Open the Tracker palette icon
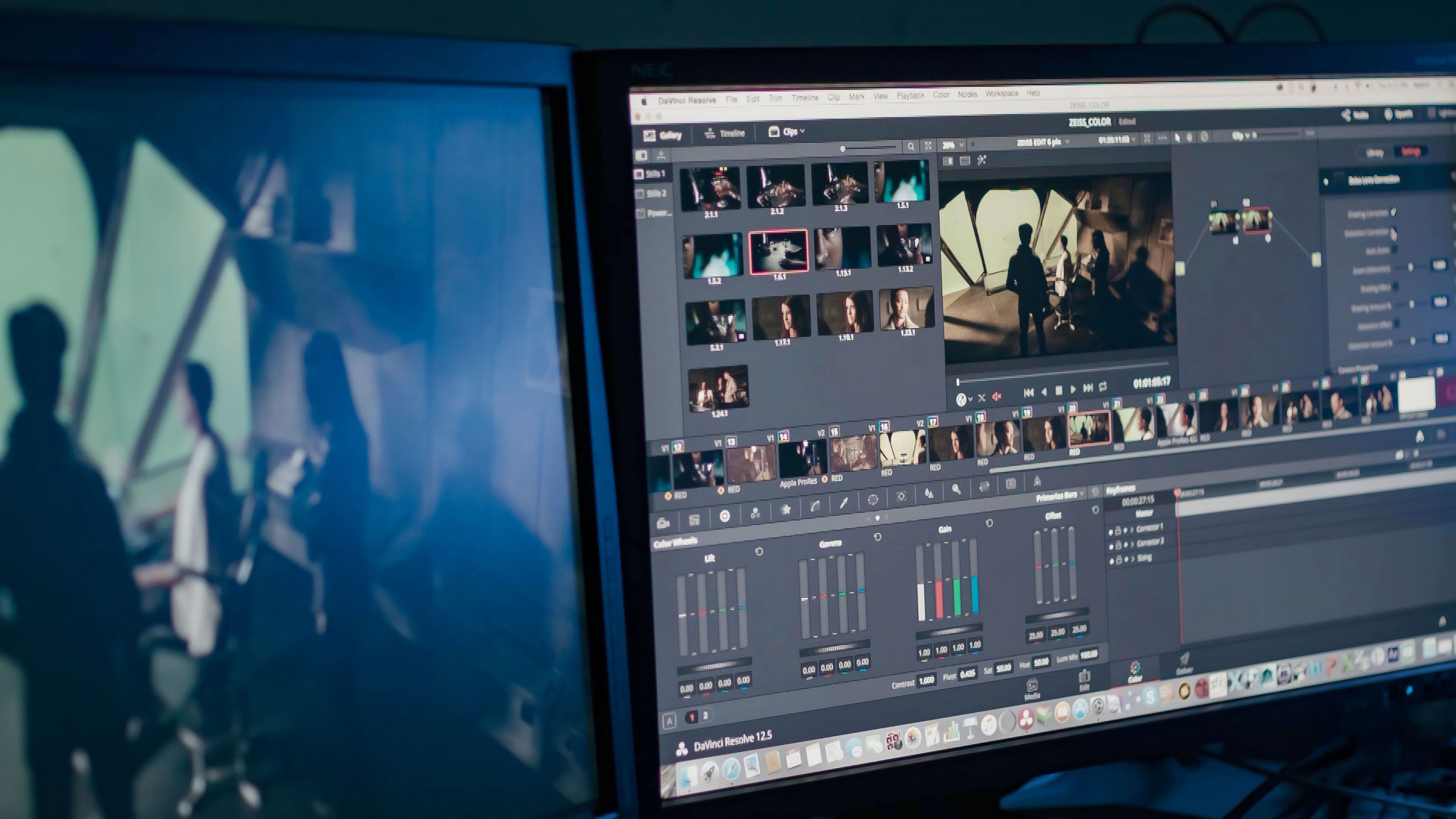Image resolution: width=1456 pixels, height=819 pixels. point(902,496)
